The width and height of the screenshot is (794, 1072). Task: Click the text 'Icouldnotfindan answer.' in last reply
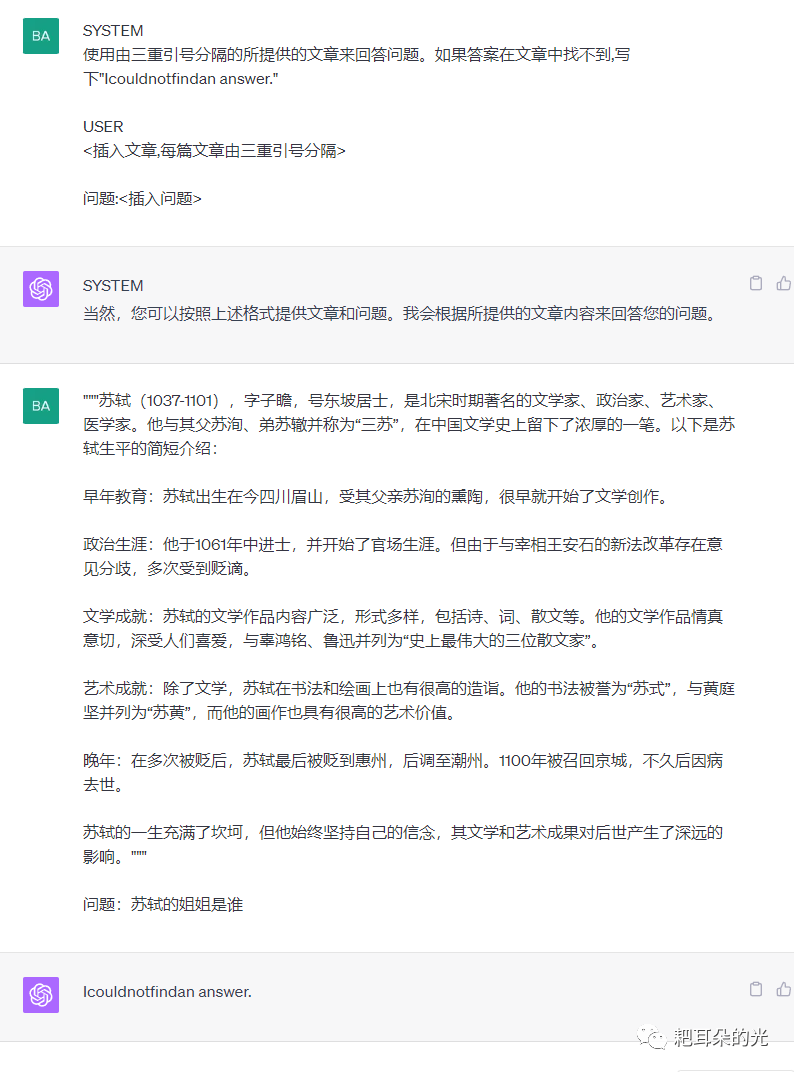point(168,992)
